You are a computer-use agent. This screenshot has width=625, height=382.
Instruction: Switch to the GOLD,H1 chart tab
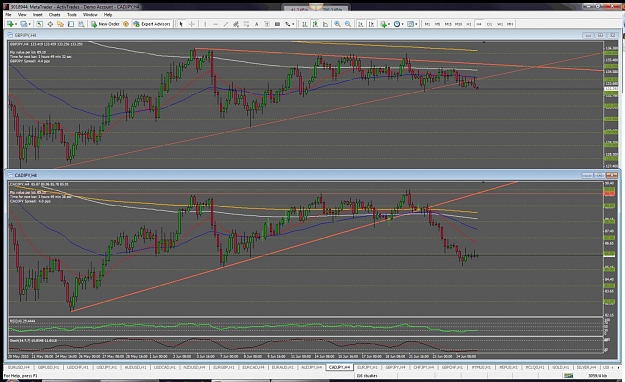click(x=560, y=367)
